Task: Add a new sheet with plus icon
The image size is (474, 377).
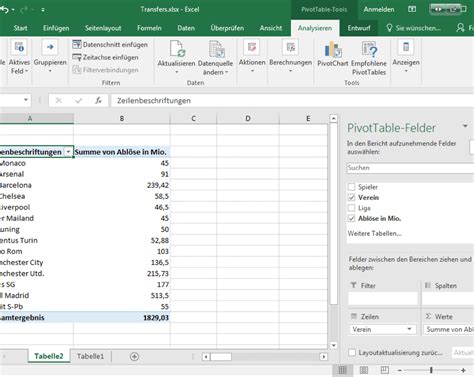Action: (134, 356)
